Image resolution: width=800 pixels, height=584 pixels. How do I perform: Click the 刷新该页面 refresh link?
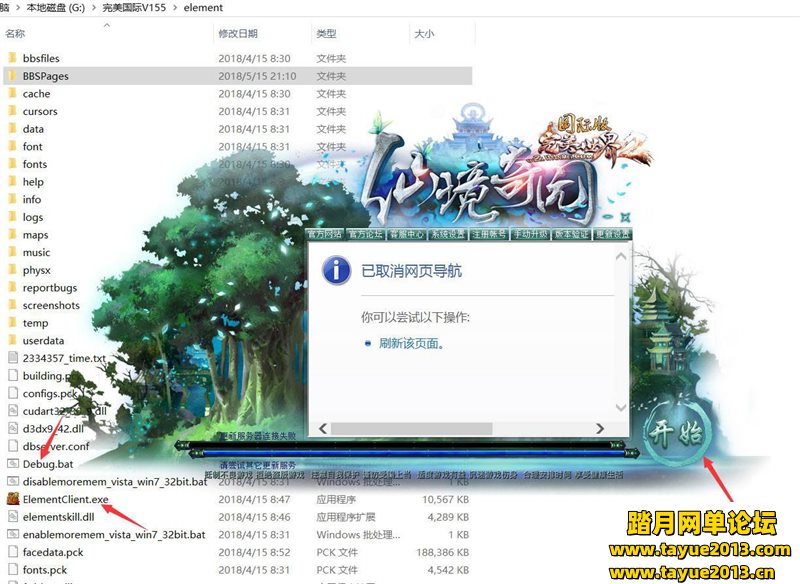[x=411, y=343]
